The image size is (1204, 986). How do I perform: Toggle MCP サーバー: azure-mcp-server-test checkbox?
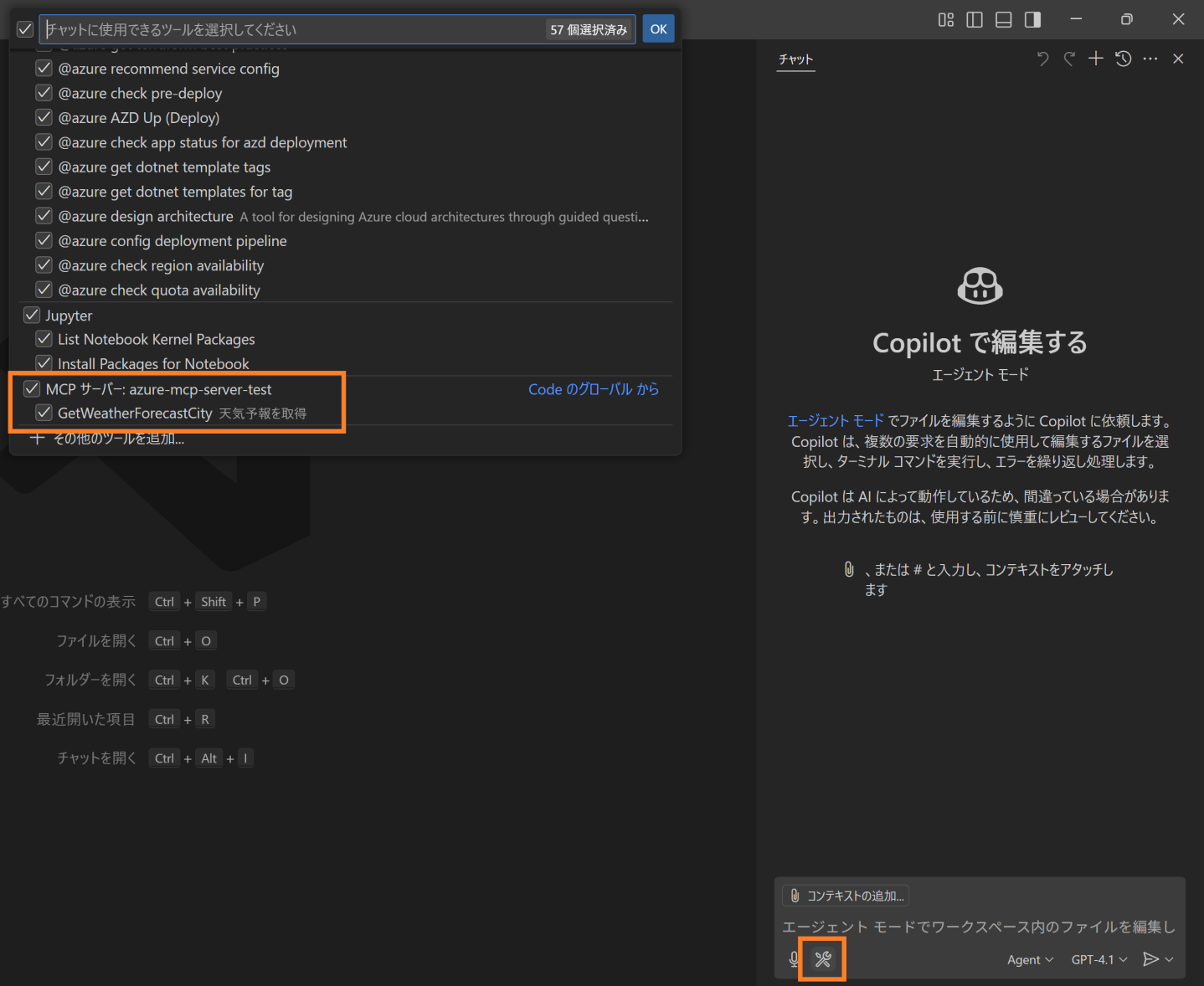(x=32, y=388)
